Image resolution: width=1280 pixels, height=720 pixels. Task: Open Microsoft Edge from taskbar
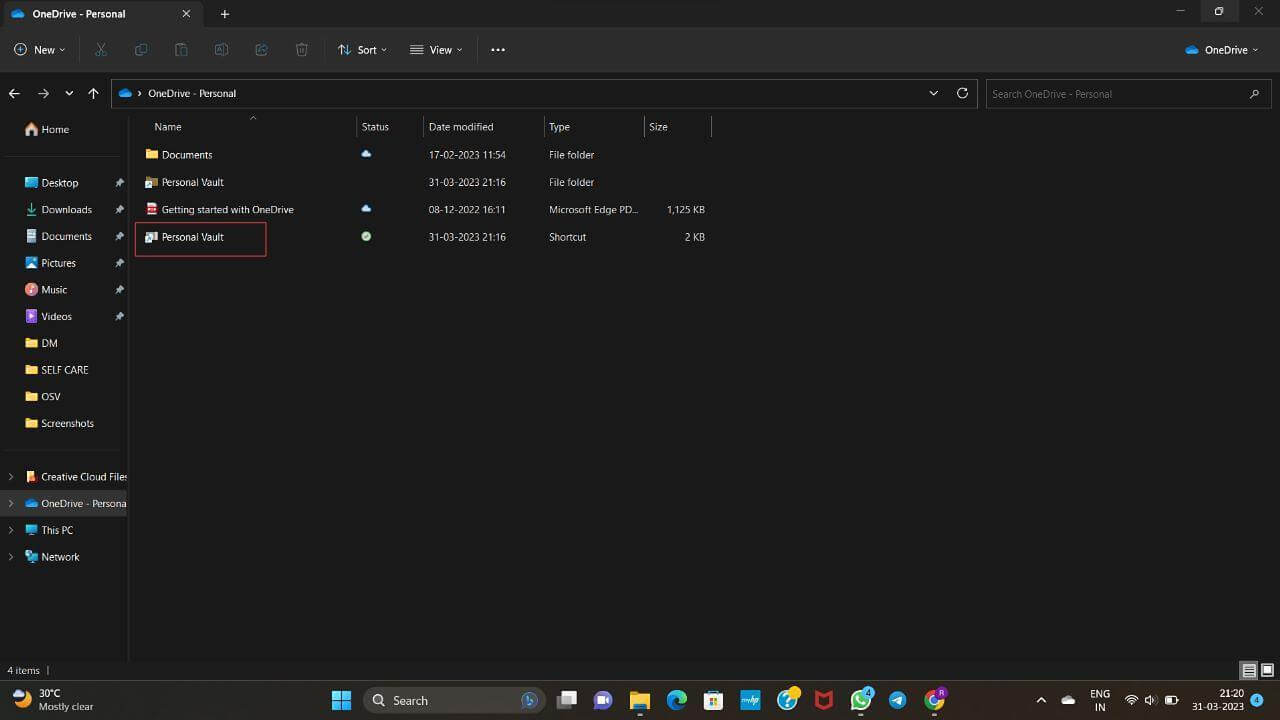(x=677, y=700)
